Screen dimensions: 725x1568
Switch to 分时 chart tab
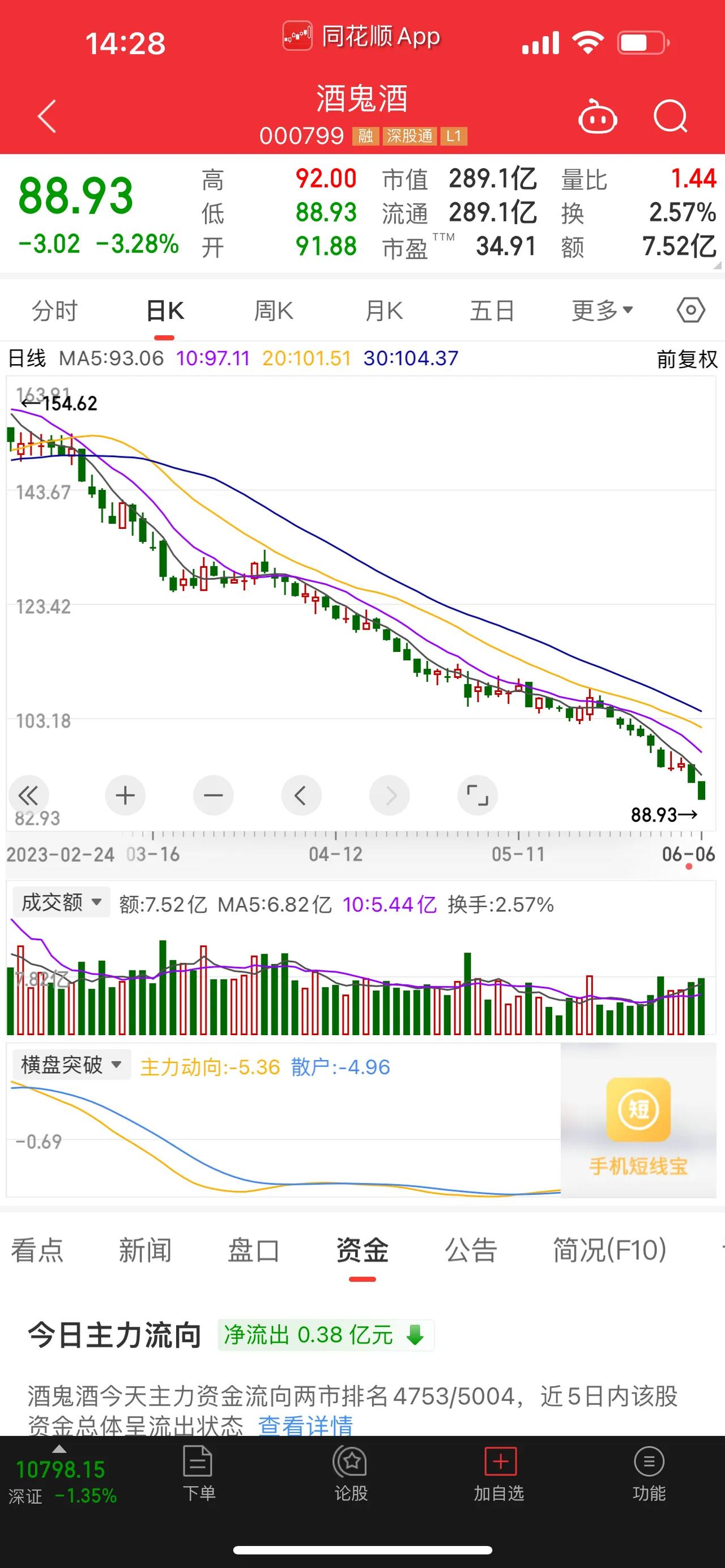tap(55, 310)
